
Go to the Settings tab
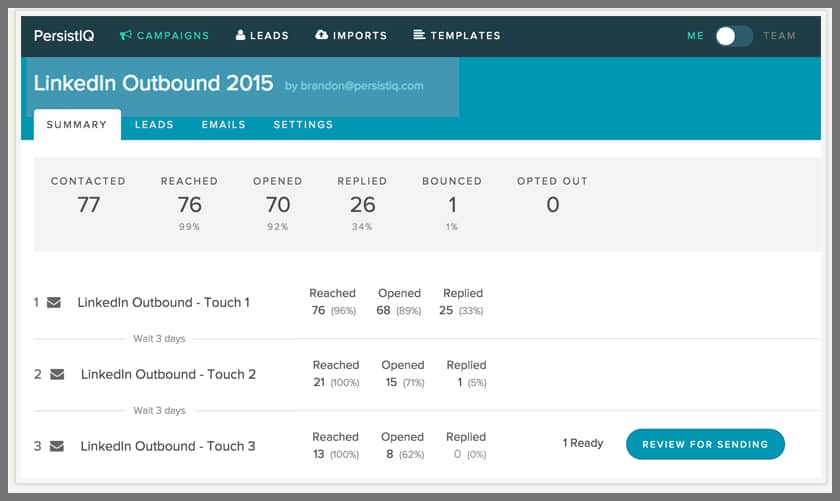[303, 125]
